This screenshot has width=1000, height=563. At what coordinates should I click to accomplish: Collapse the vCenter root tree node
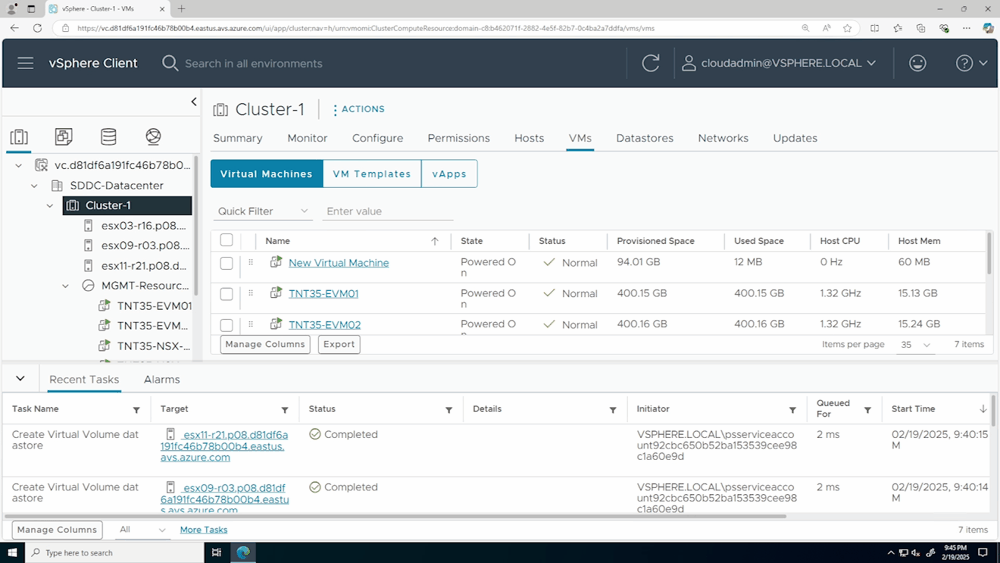tap(18, 165)
